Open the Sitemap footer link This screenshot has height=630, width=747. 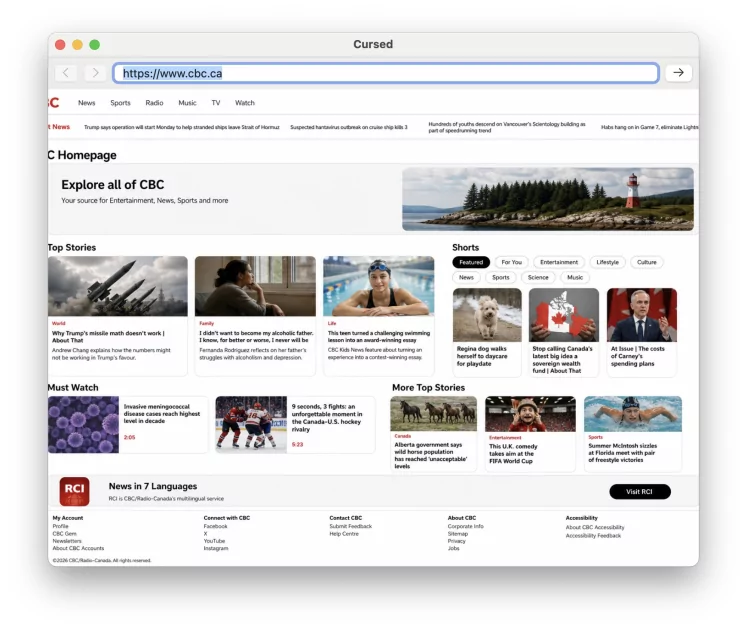tap(458, 534)
